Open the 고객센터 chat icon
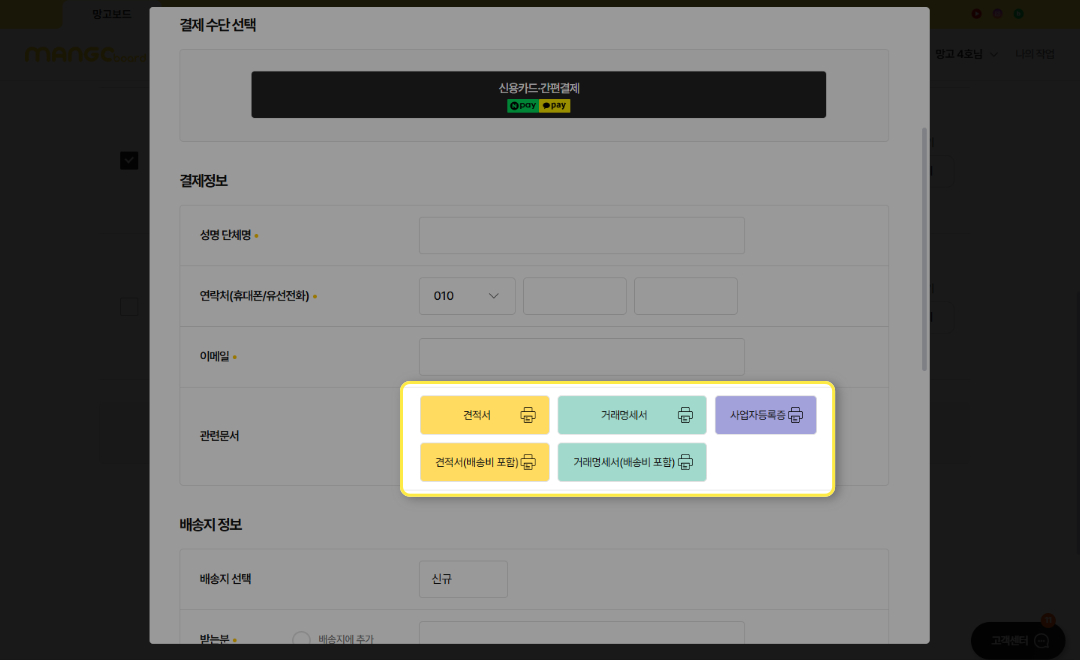This screenshot has width=1080, height=660. click(1041, 640)
